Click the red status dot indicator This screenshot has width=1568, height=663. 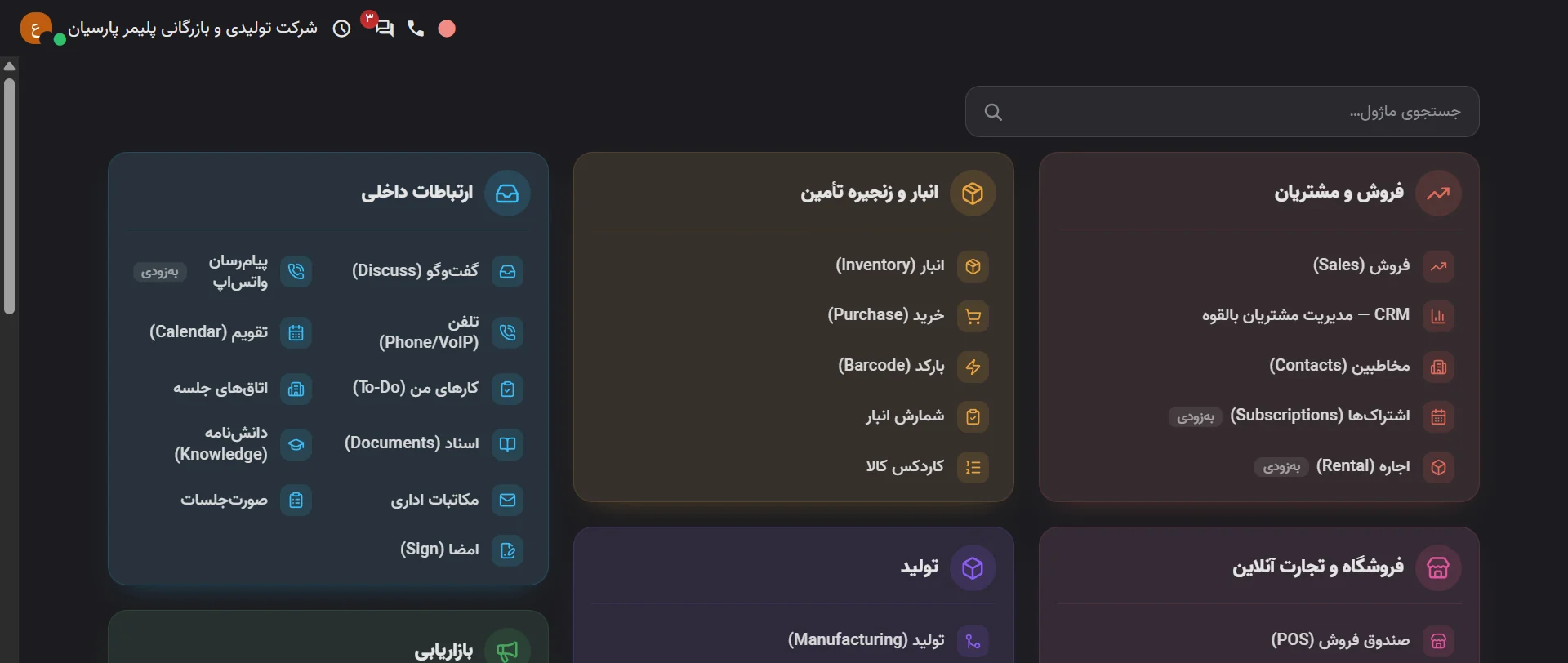(x=447, y=29)
